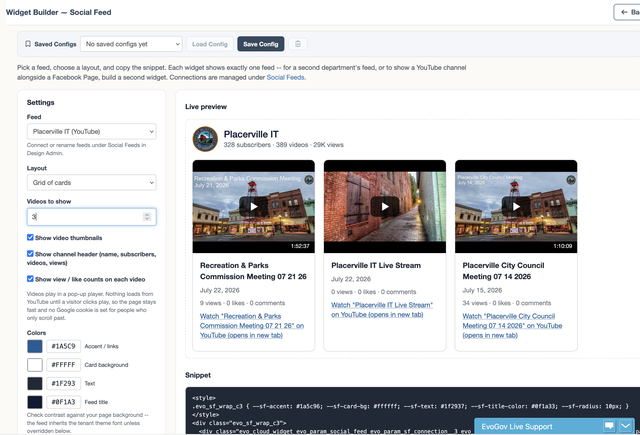Click inside the Snippet code block
Viewport: 640px width, 435px height.
412,411
